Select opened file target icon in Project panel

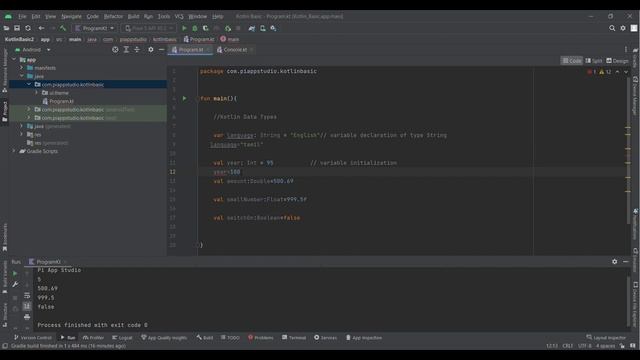point(115,49)
